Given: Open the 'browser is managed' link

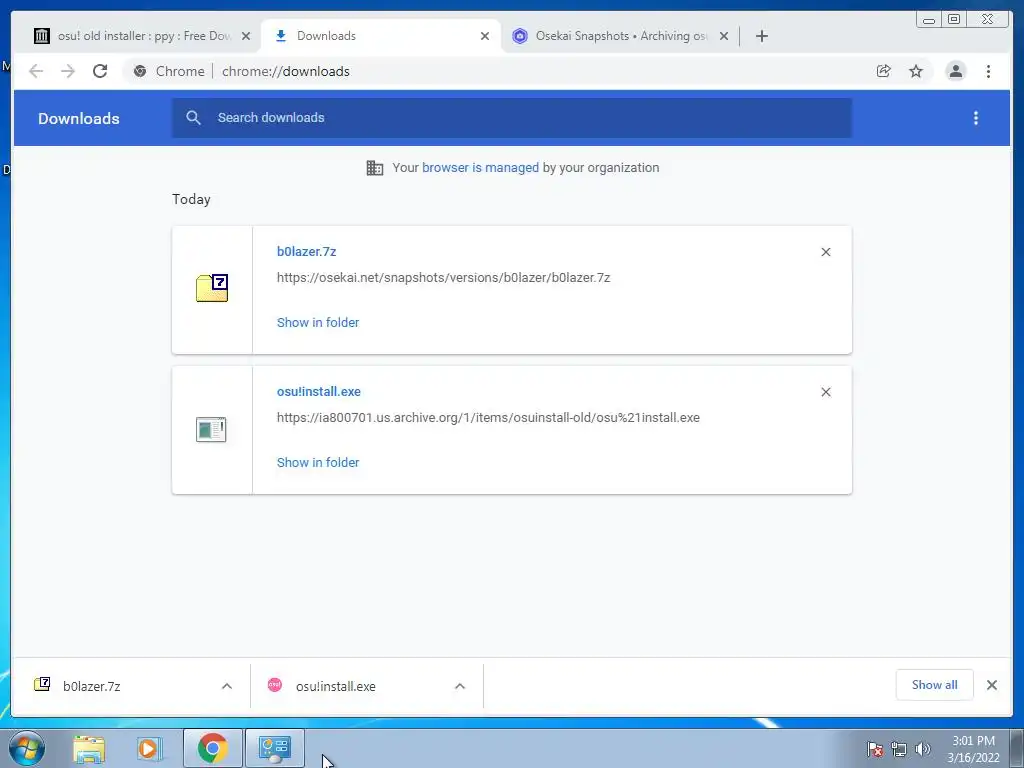Looking at the screenshot, I should tap(480, 167).
